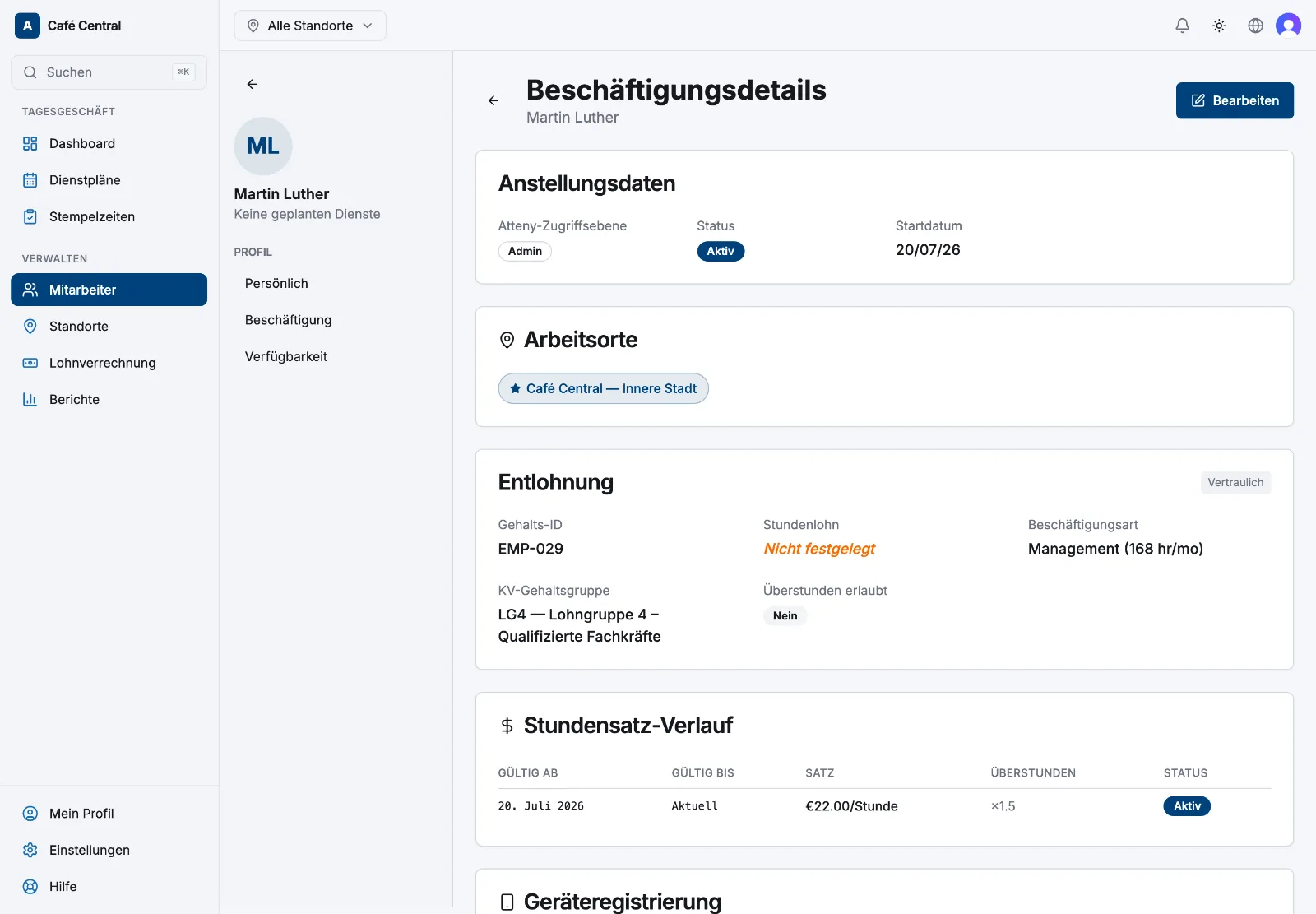Click the 'Aktuell' valid-until cell
1316x914 pixels.
pyautogui.click(x=695, y=806)
